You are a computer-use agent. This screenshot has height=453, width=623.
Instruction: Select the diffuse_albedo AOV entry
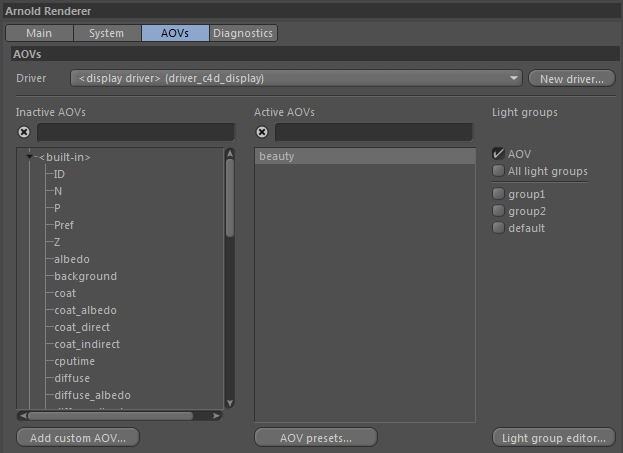click(x=93, y=395)
